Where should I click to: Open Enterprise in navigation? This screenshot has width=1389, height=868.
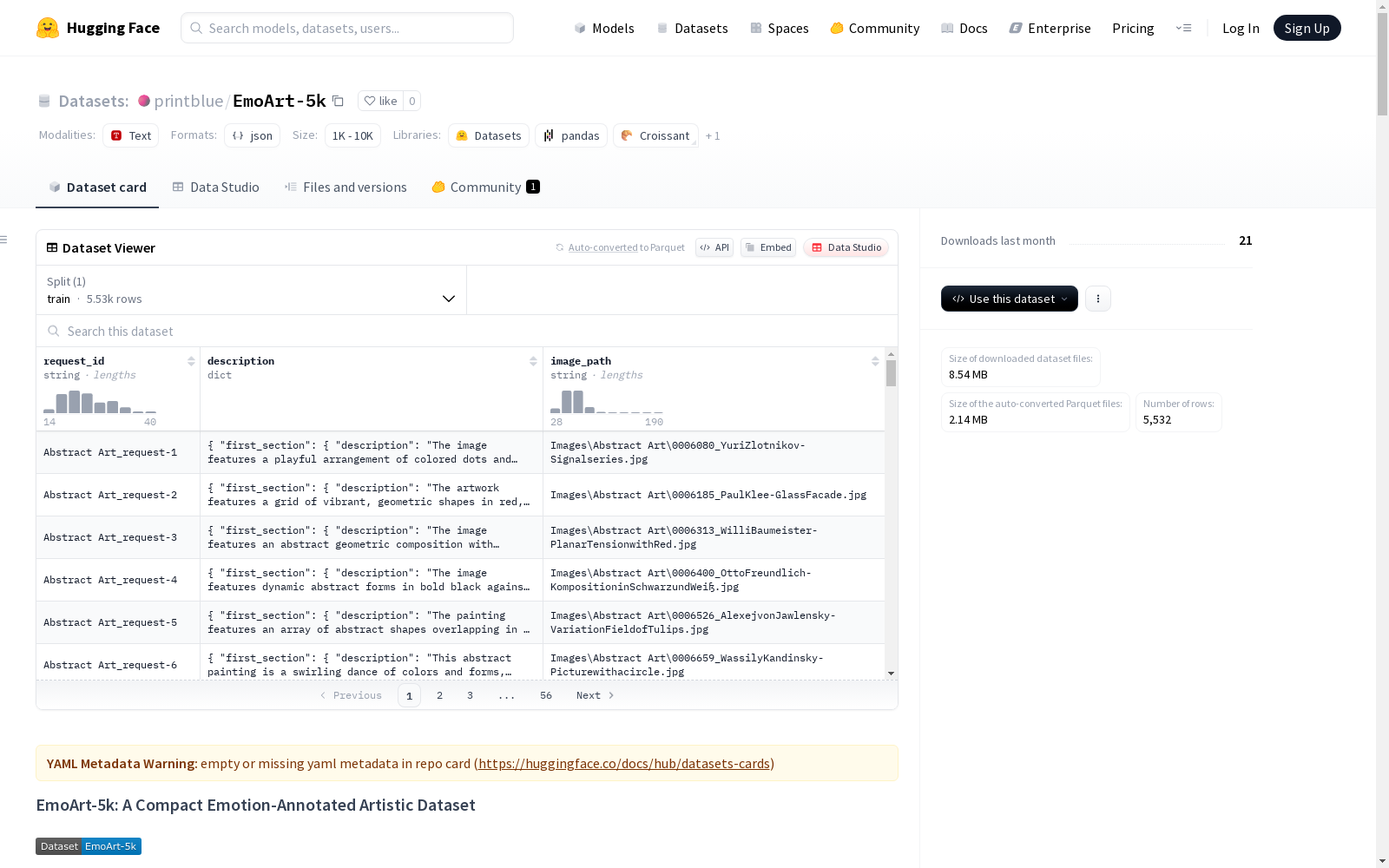(x=1050, y=28)
